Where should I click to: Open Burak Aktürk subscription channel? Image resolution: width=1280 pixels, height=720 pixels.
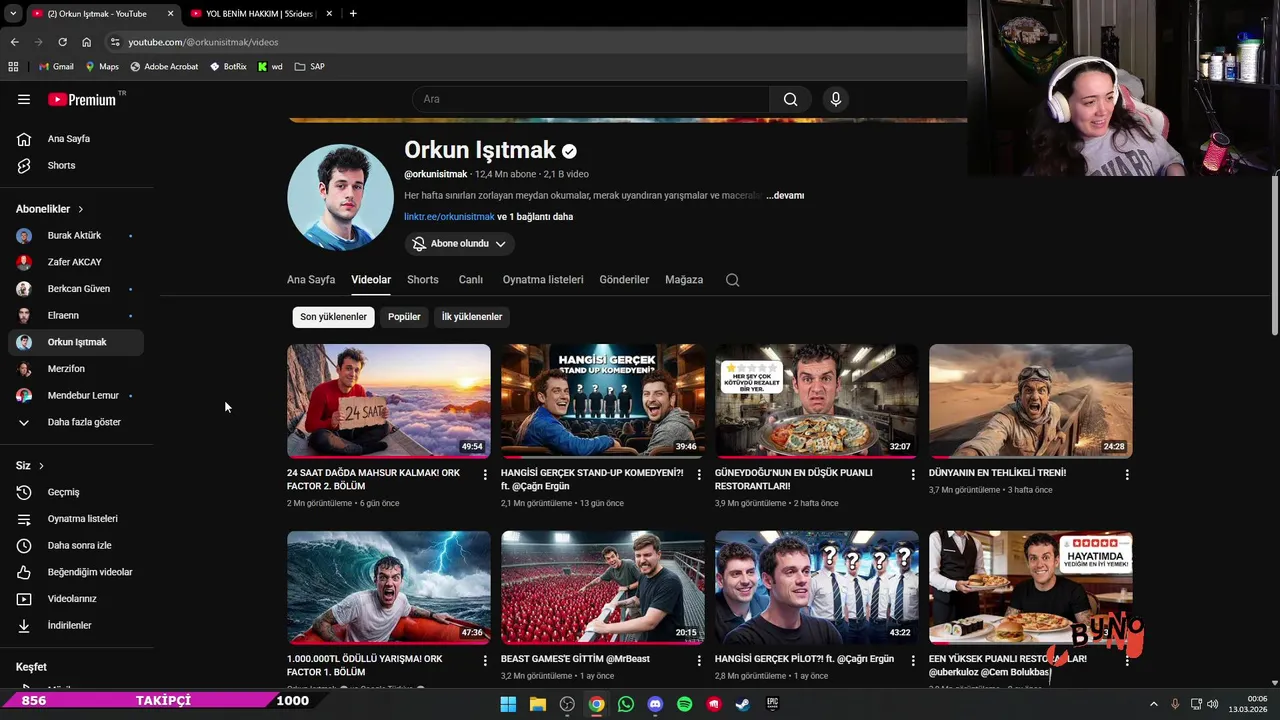[76, 236]
